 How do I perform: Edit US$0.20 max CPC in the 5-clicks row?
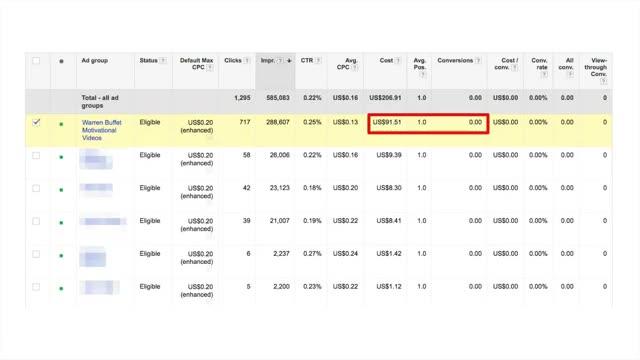(x=197, y=291)
